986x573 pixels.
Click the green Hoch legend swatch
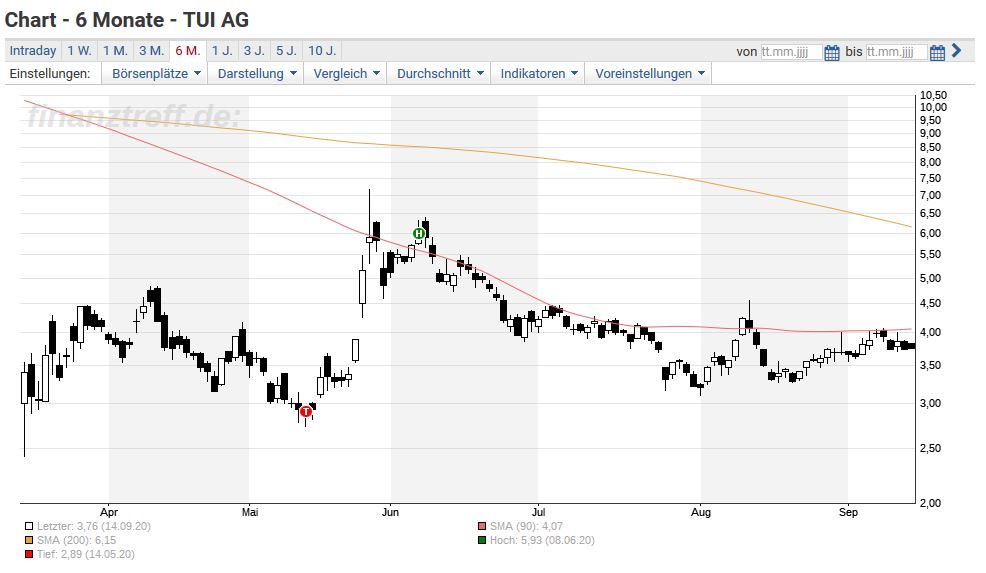[482, 540]
